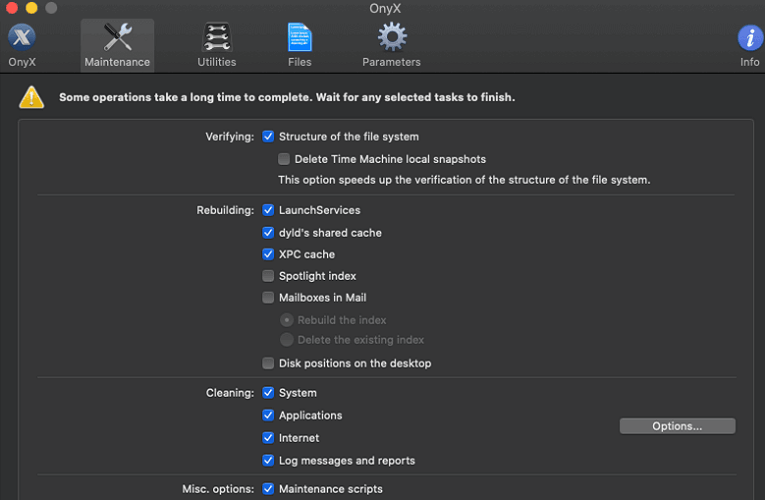Toggle dyld's shared cache checkbox
This screenshot has height=500, width=765.
point(268,232)
